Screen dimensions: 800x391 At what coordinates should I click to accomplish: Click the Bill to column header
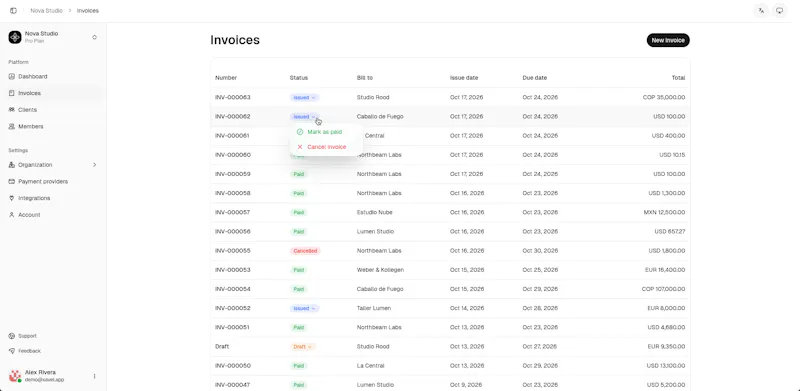[x=364, y=78]
